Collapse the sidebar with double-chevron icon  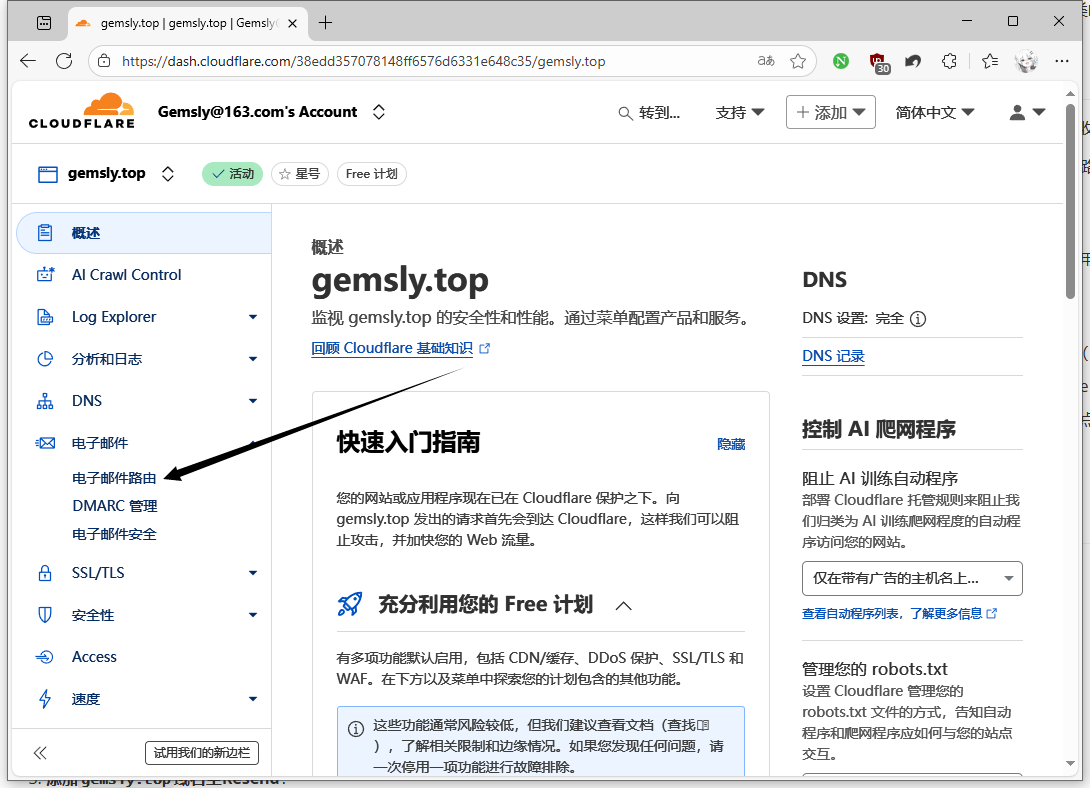(40, 753)
